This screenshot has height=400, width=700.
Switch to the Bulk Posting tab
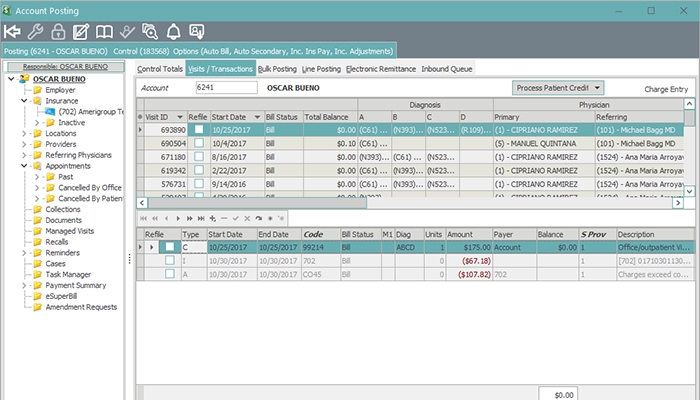(x=279, y=68)
